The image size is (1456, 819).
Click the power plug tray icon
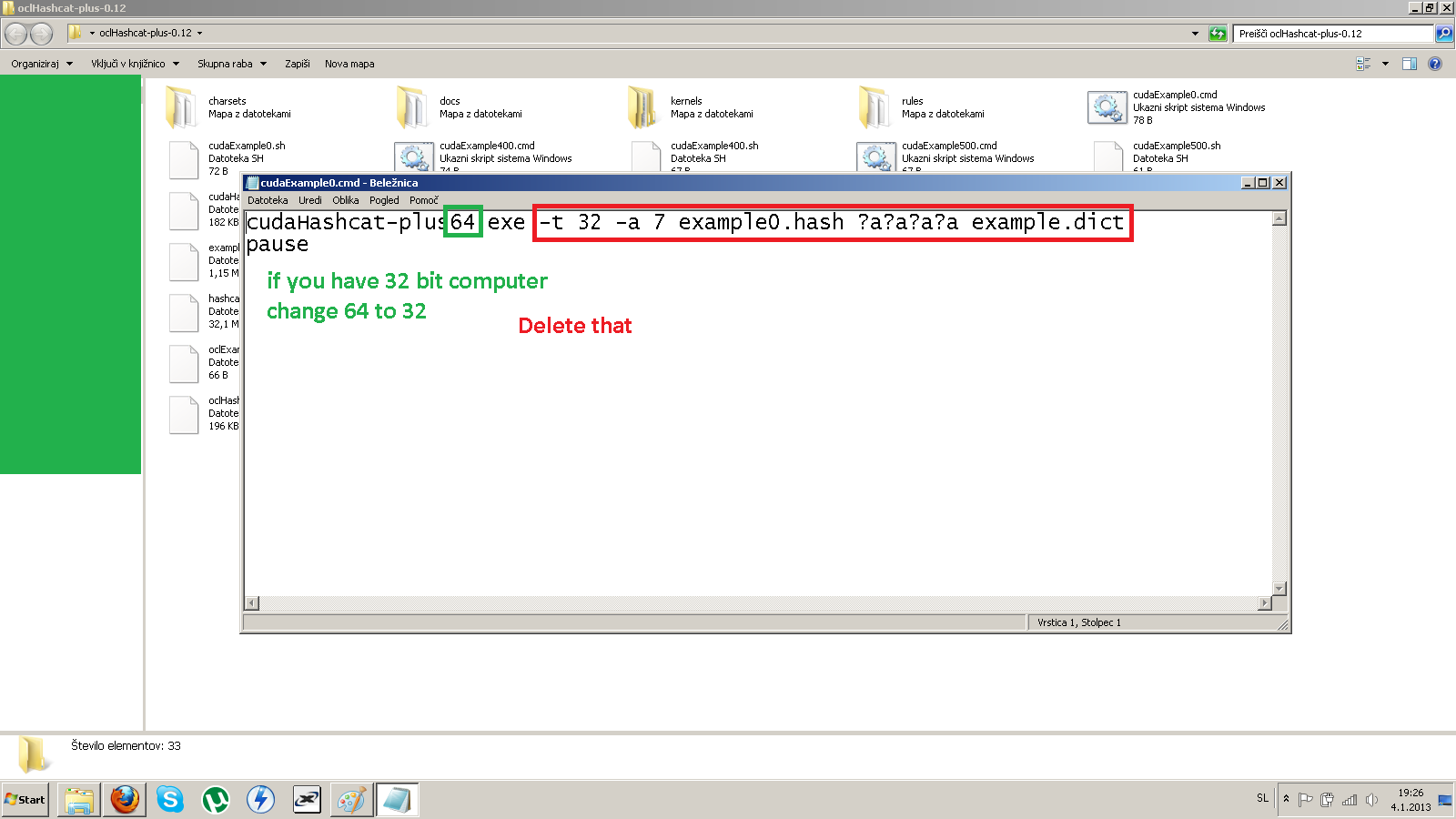click(1328, 800)
